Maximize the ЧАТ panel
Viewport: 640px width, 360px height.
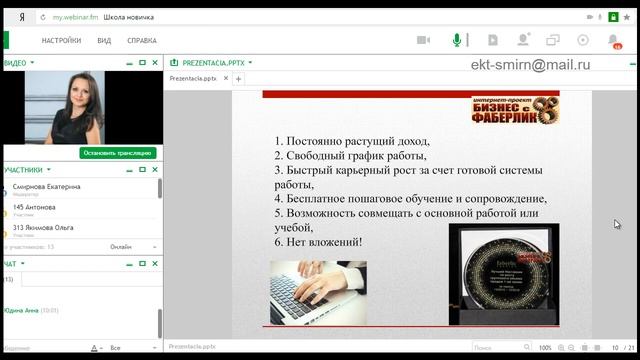coord(142,264)
